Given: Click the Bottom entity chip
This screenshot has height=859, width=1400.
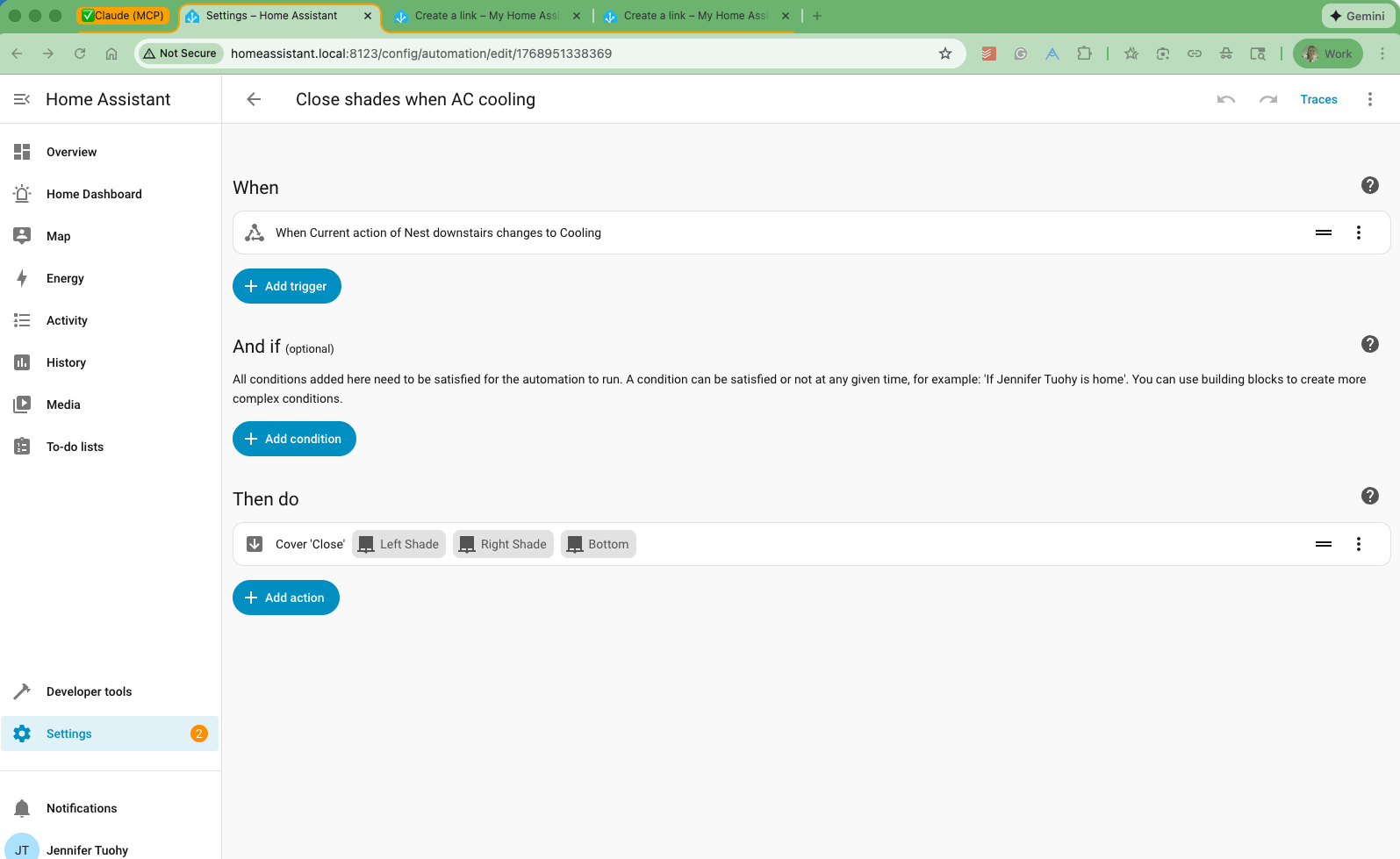Looking at the screenshot, I should [599, 544].
